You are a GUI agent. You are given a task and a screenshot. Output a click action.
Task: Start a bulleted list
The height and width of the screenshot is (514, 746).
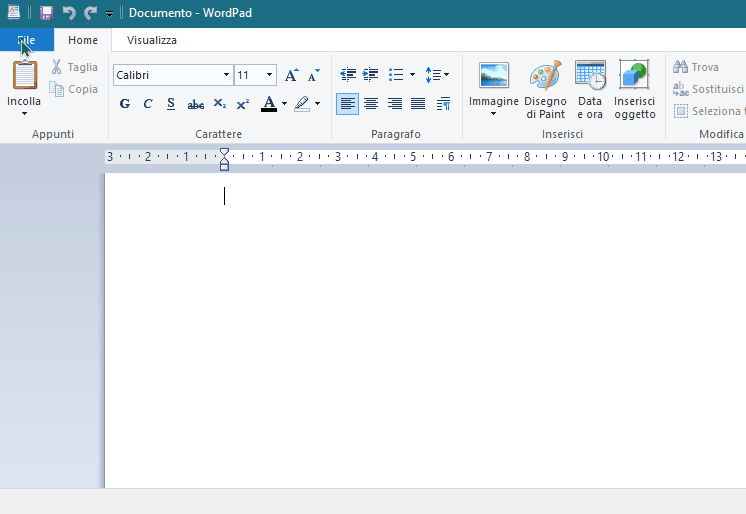coord(395,75)
